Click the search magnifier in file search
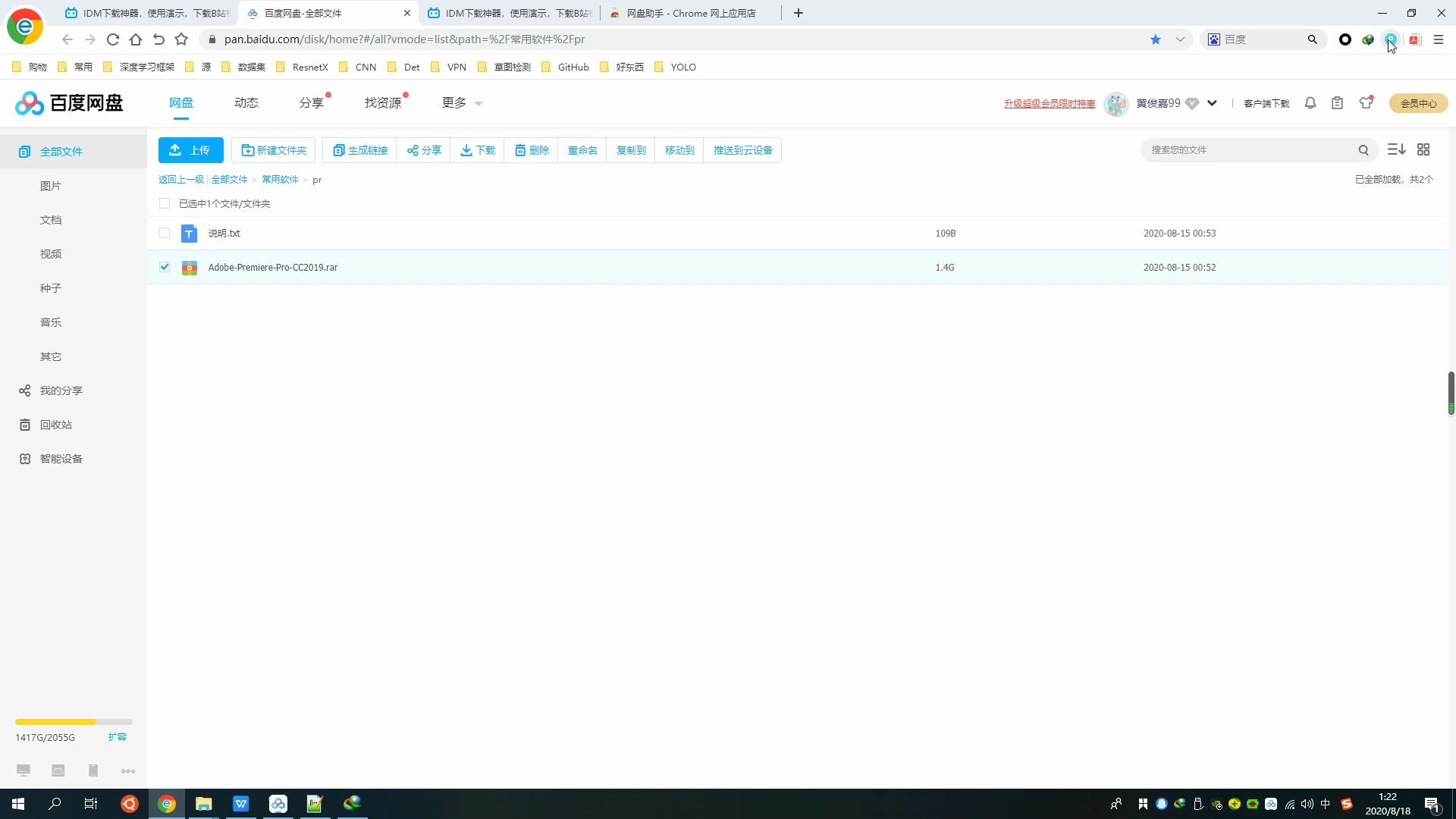 point(1363,150)
